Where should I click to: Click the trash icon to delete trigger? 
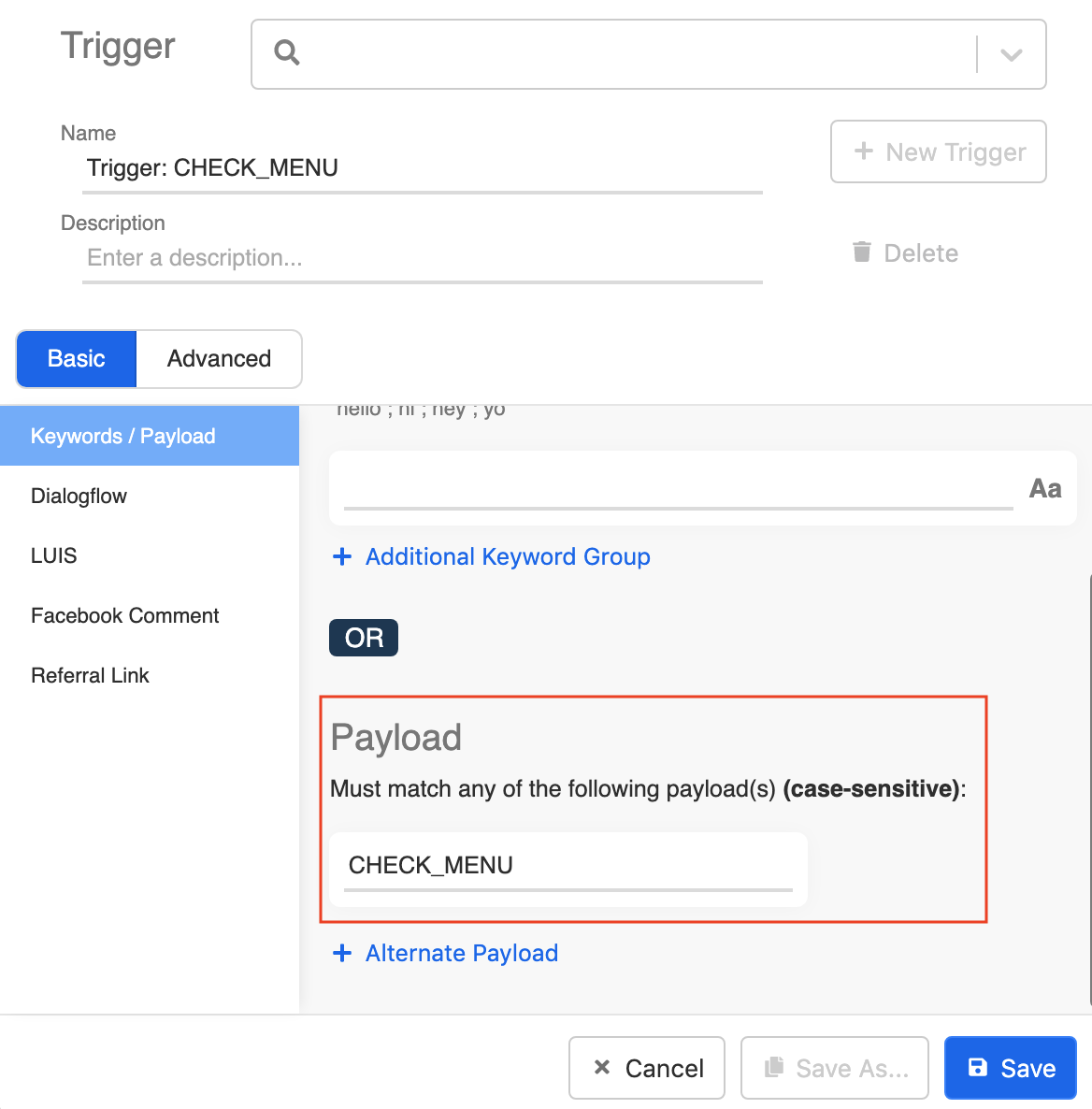click(861, 252)
